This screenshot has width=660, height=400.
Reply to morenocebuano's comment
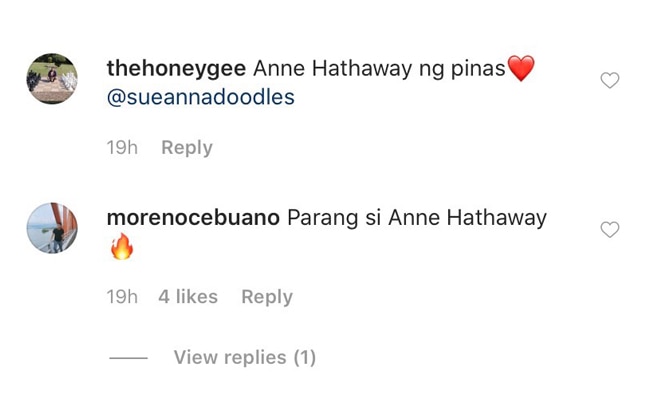(267, 297)
